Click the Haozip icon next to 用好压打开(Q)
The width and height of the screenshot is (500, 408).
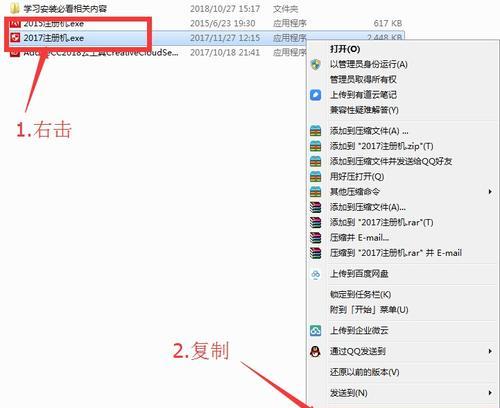tap(315, 176)
